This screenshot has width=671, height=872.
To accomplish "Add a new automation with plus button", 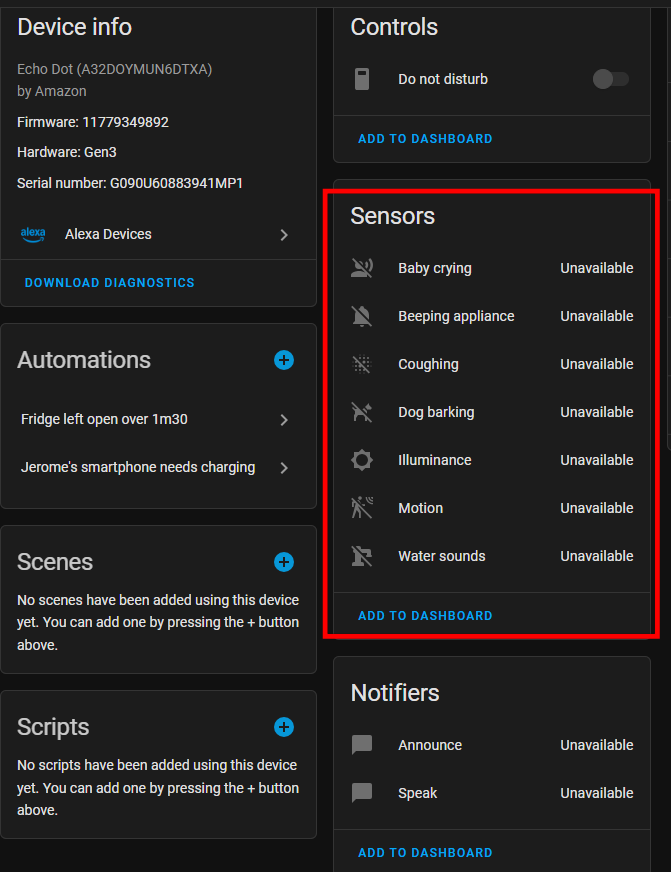I will point(284,360).
